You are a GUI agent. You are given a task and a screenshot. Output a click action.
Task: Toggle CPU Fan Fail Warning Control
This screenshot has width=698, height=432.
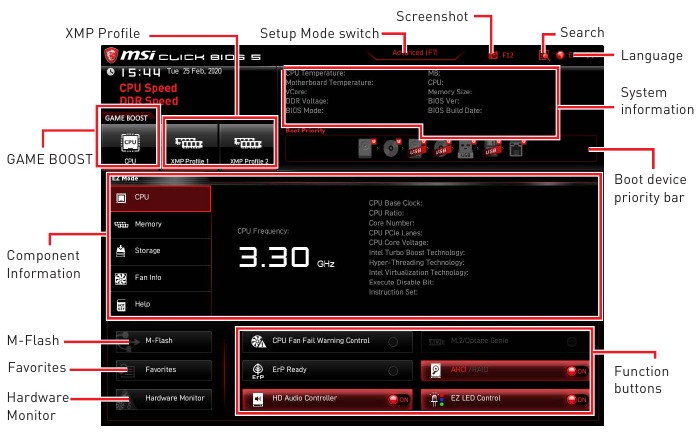click(327, 341)
